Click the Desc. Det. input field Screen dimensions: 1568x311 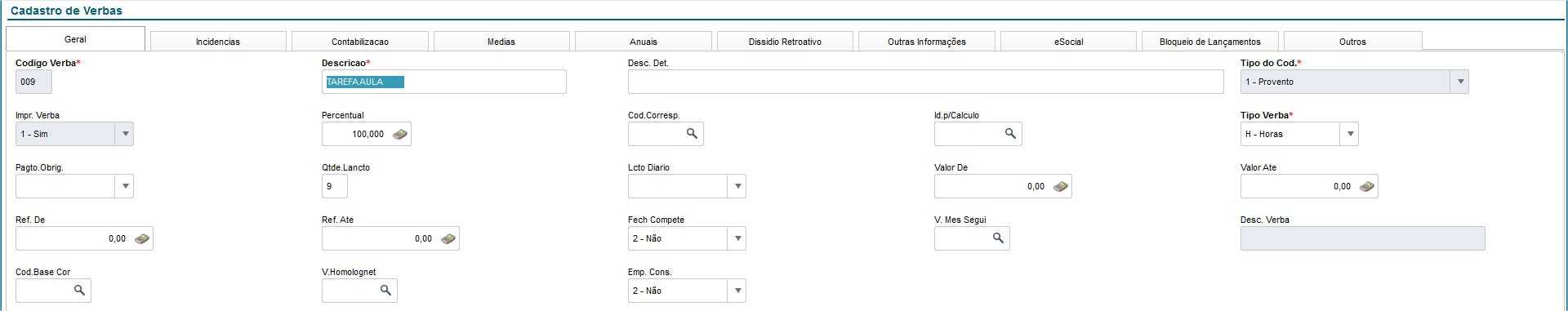pos(926,82)
